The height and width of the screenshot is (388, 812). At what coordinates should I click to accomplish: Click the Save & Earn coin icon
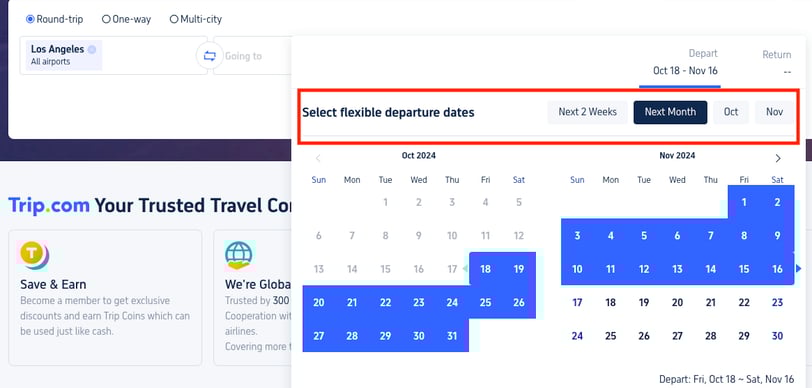34,256
